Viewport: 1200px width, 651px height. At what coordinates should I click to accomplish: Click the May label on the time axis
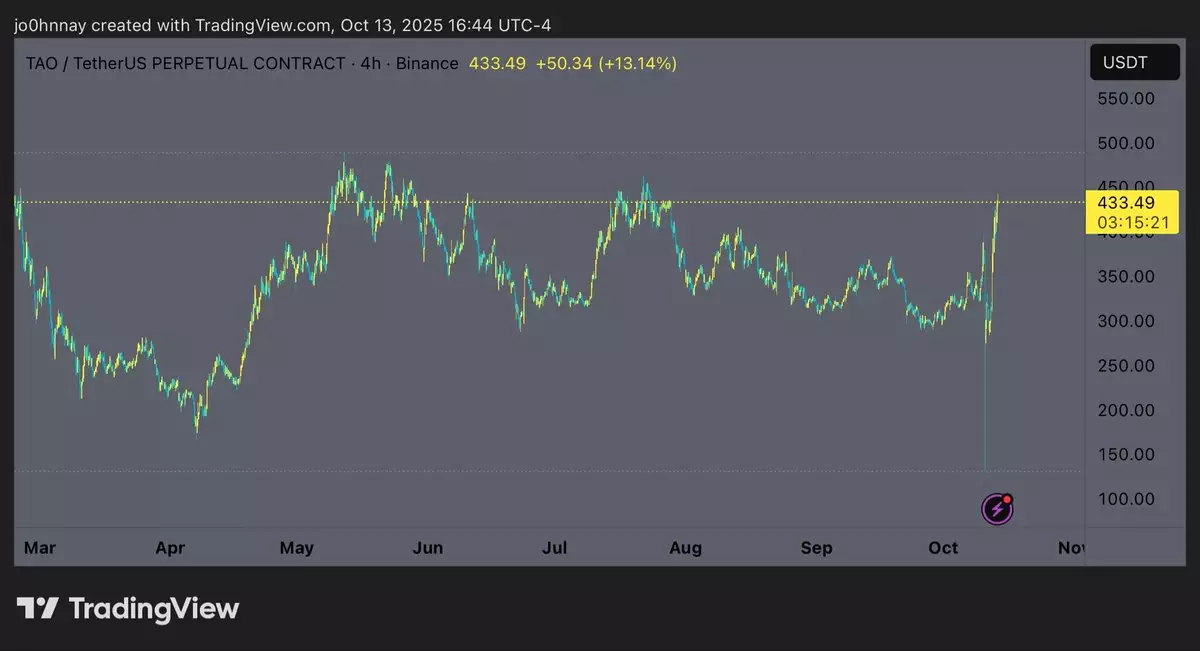[297, 548]
